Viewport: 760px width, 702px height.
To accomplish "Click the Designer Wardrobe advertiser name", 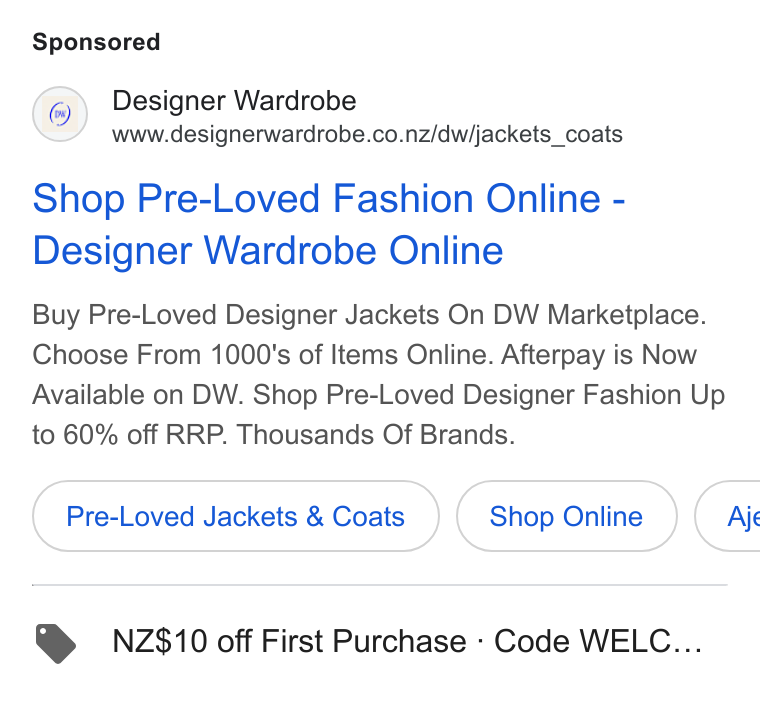I will (x=234, y=101).
